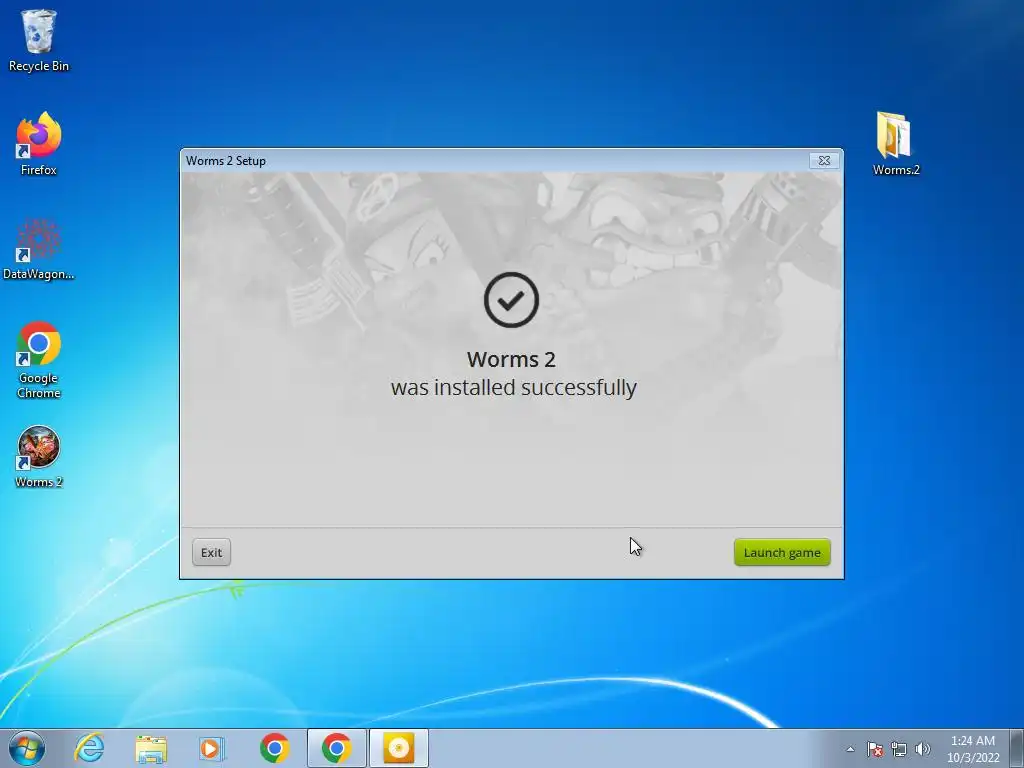Open the Action Center flag icon
Image resolution: width=1024 pixels, height=768 pixels.
pos(874,749)
